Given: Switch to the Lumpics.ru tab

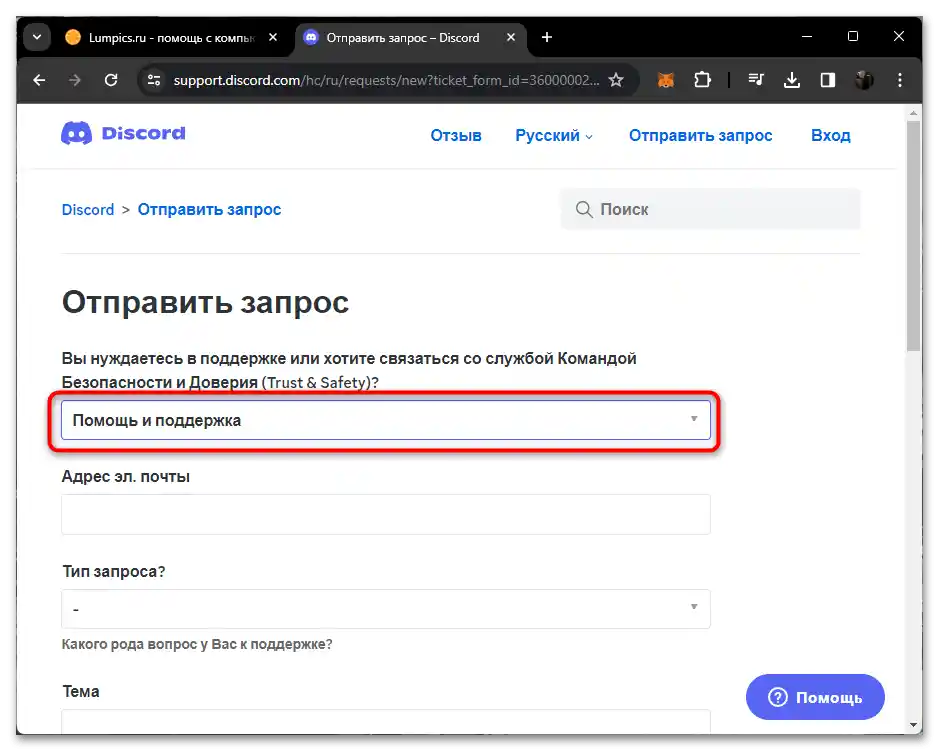Looking at the screenshot, I should (150, 37).
